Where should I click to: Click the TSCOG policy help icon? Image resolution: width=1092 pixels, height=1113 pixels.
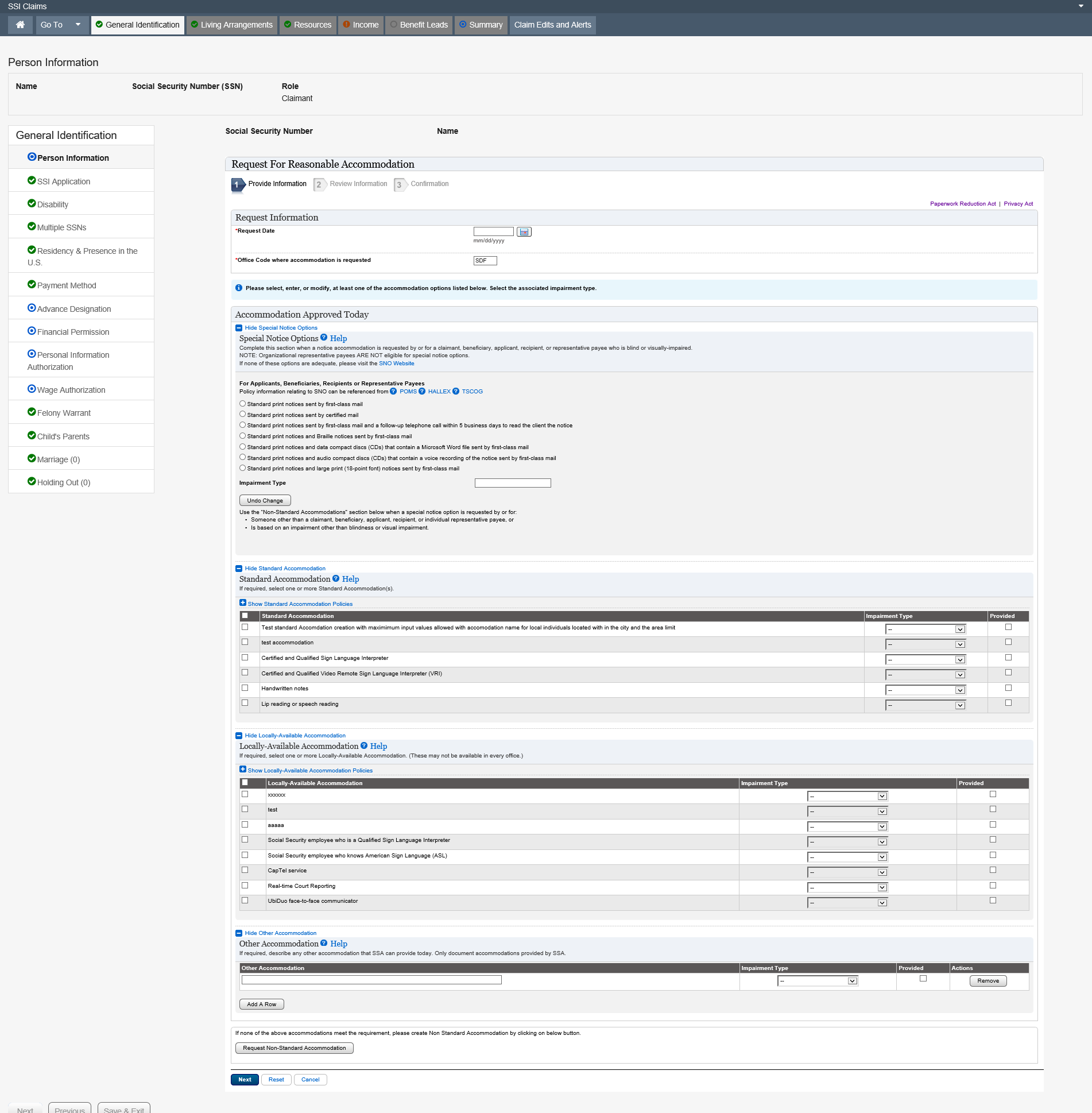[x=456, y=392]
